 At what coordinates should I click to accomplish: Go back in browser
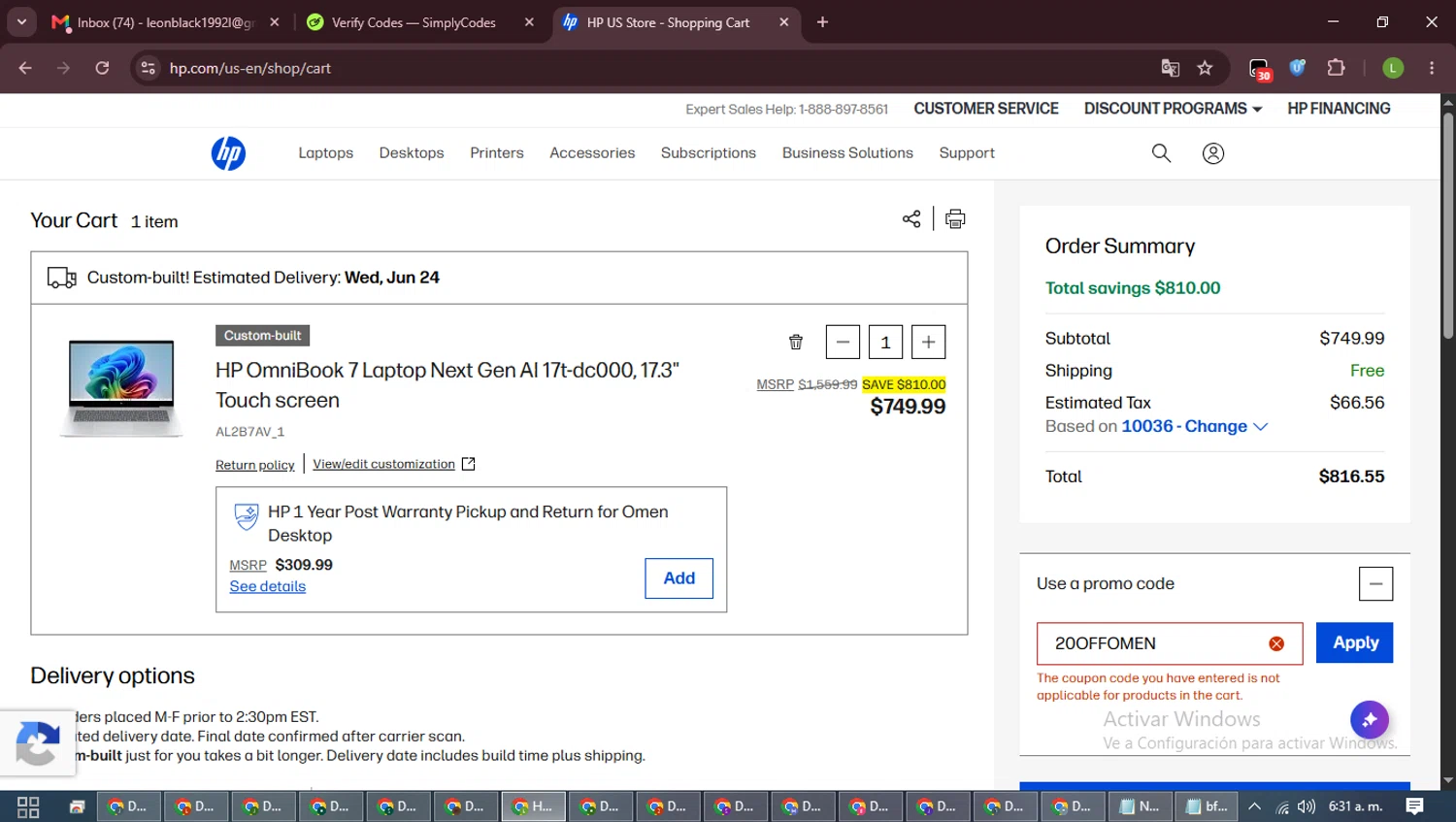tap(25, 68)
